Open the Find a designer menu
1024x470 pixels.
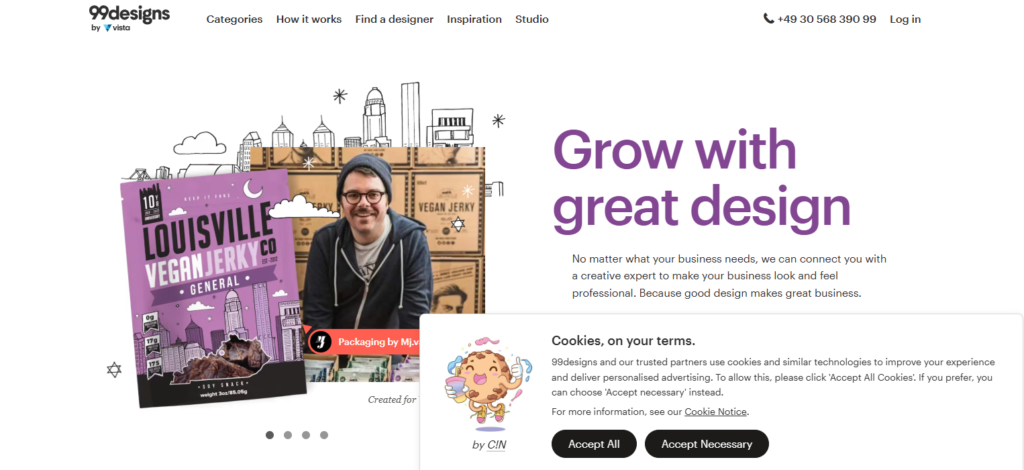[x=394, y=20]
